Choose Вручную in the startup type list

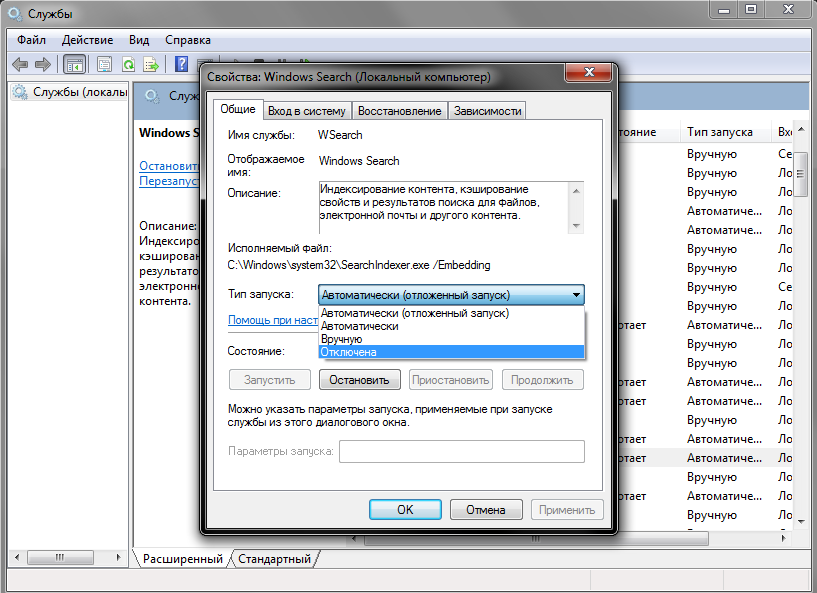click(x=451, y=339)
